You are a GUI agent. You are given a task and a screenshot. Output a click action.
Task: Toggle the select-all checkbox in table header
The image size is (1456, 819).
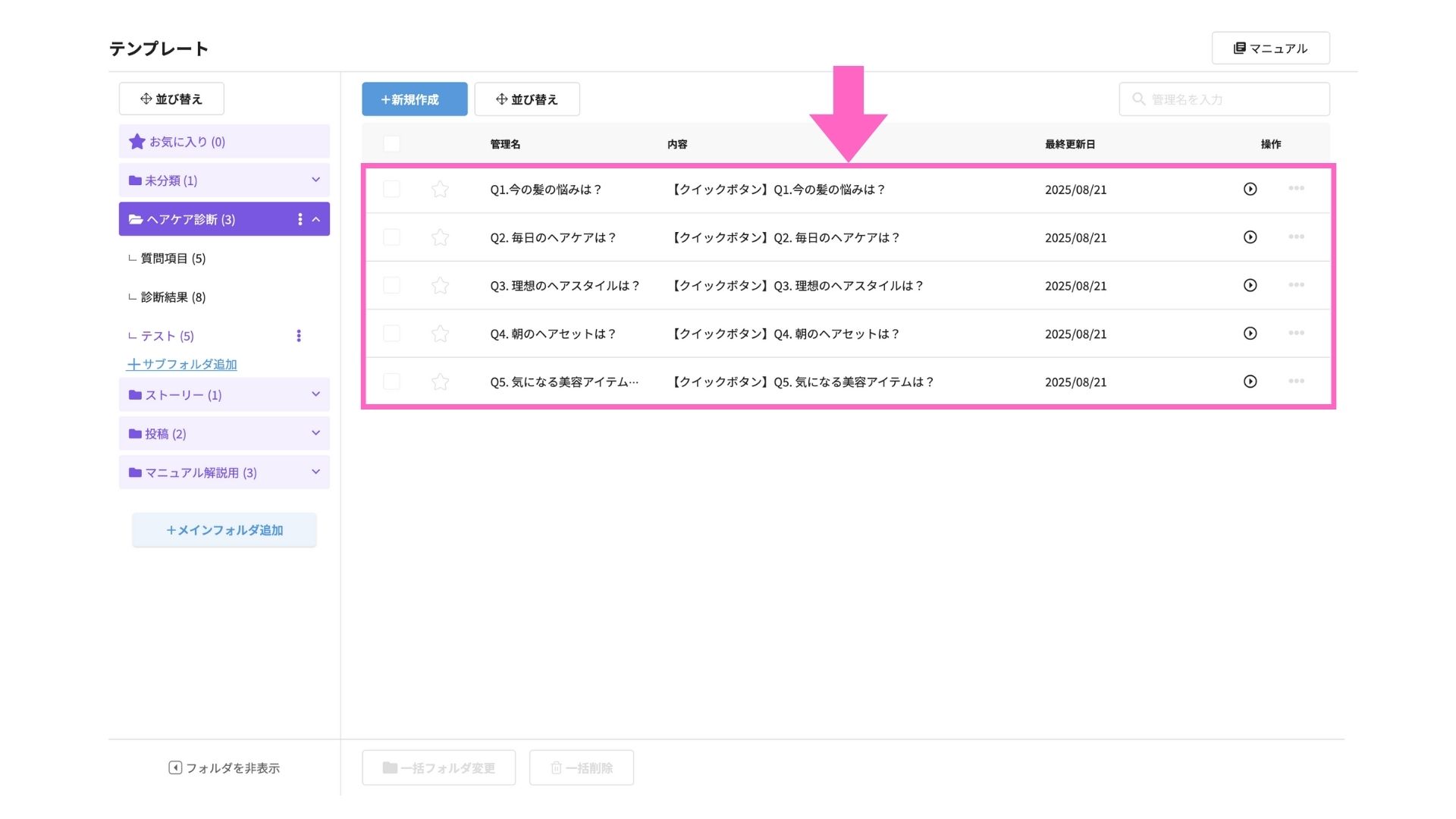tap(391, 143)
